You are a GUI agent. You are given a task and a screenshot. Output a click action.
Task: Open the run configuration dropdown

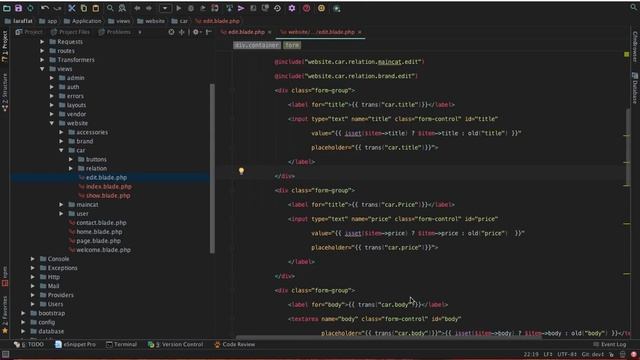click(x=165, y=8)
